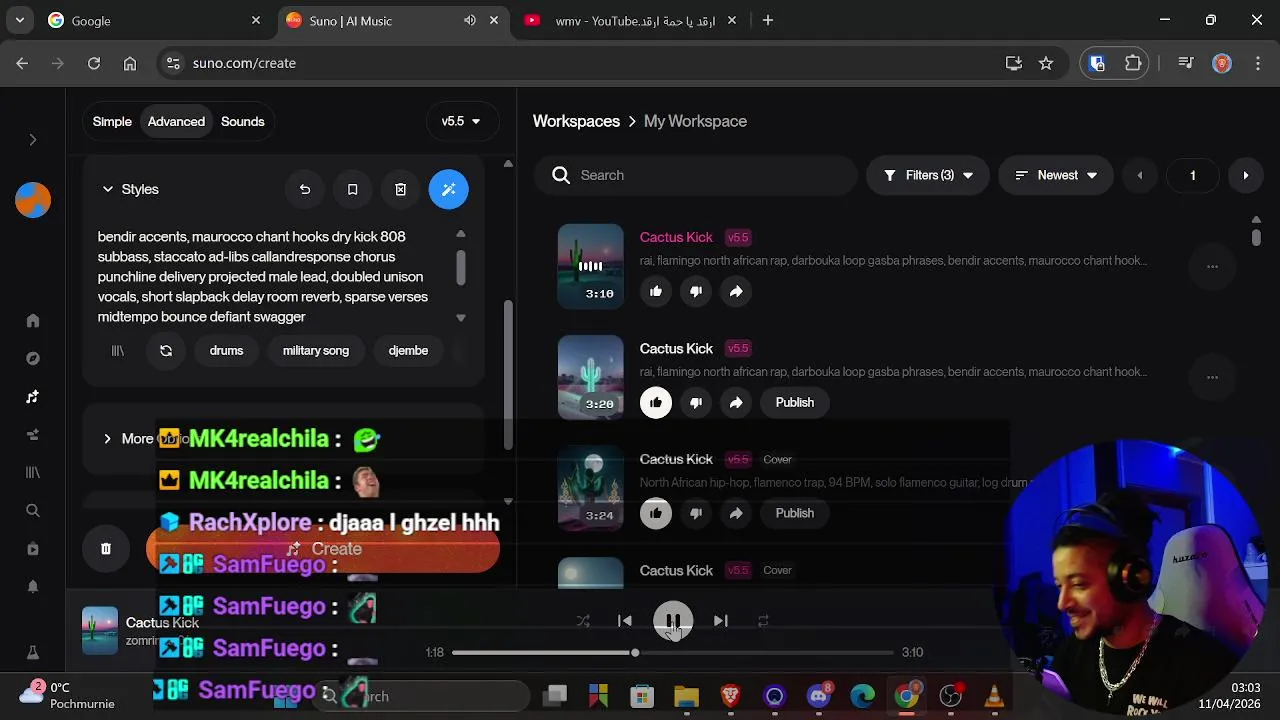Dislike the first Cactus Kick 3:10 song
Viewport: 1280px width, 720px height.
(696, 291)
